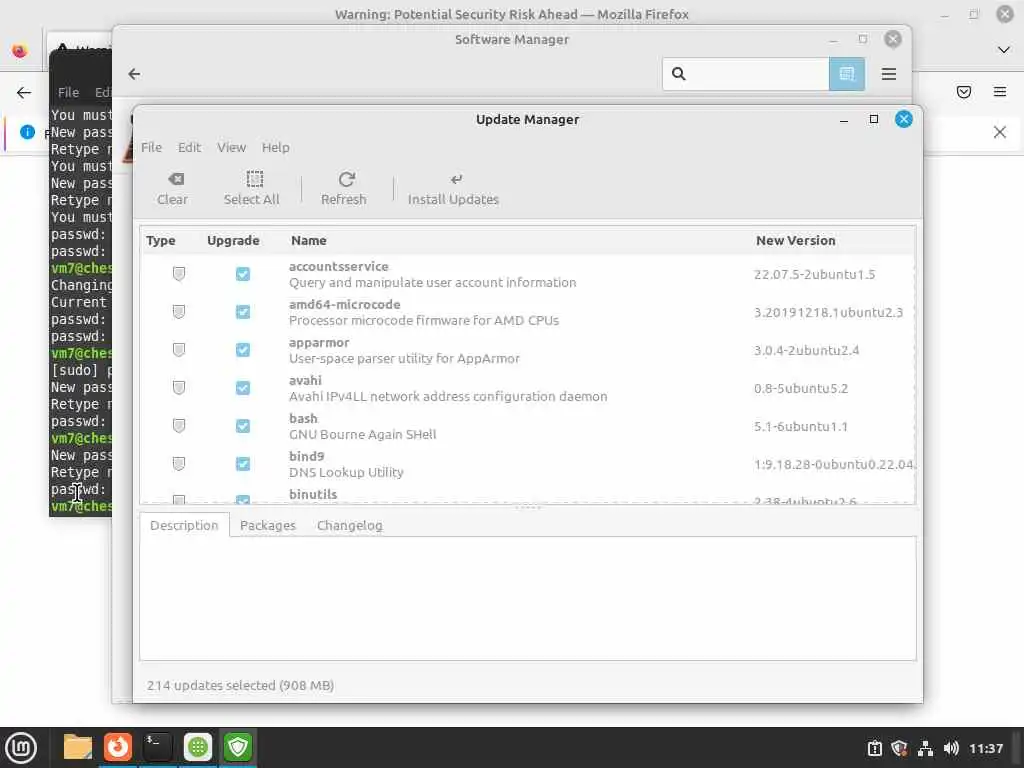The height and width of the screenshot is (768, 1024).
Task: Click the Software Manager back arrow
Action: [135, 74]
